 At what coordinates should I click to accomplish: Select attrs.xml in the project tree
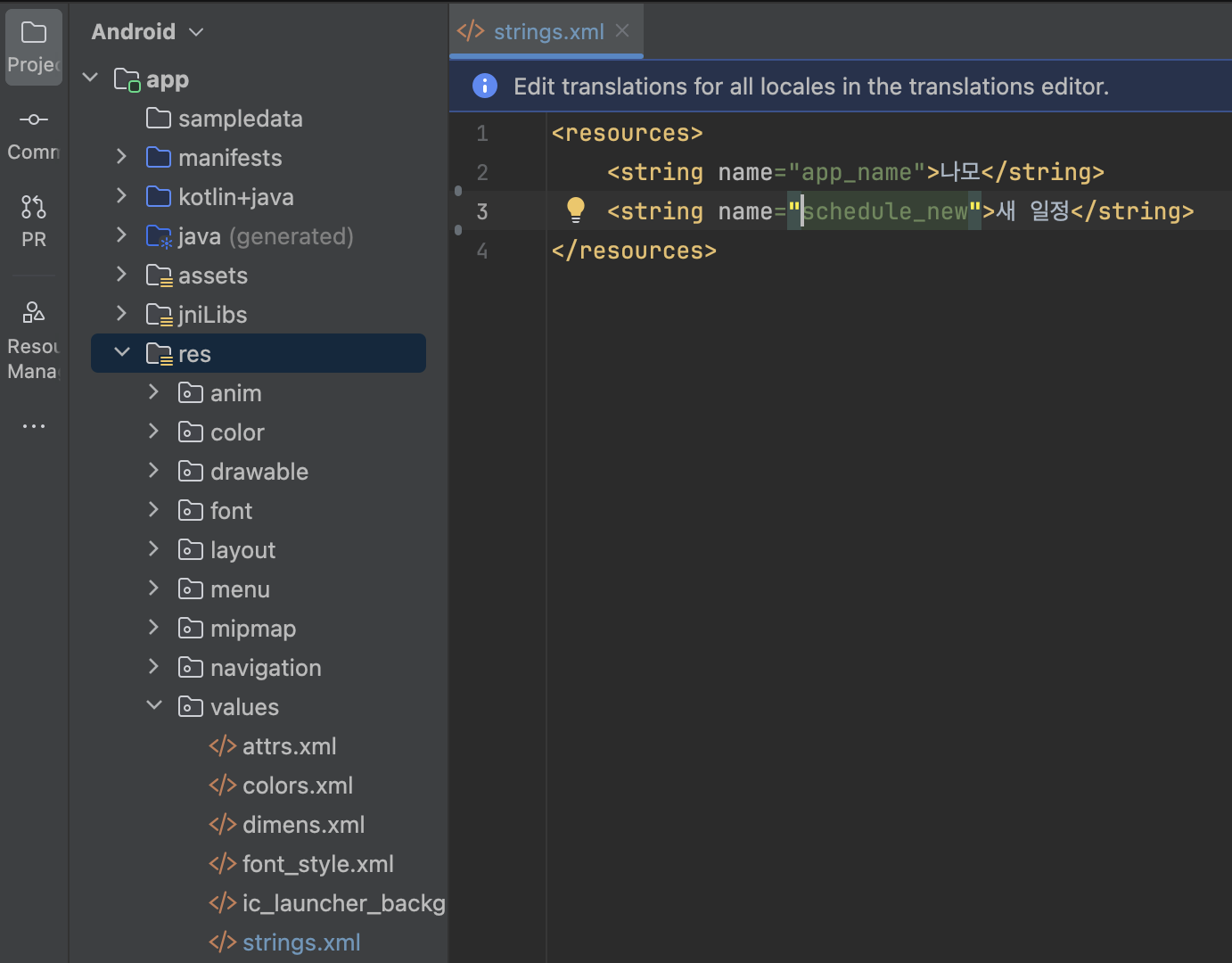tap(290, 746)
